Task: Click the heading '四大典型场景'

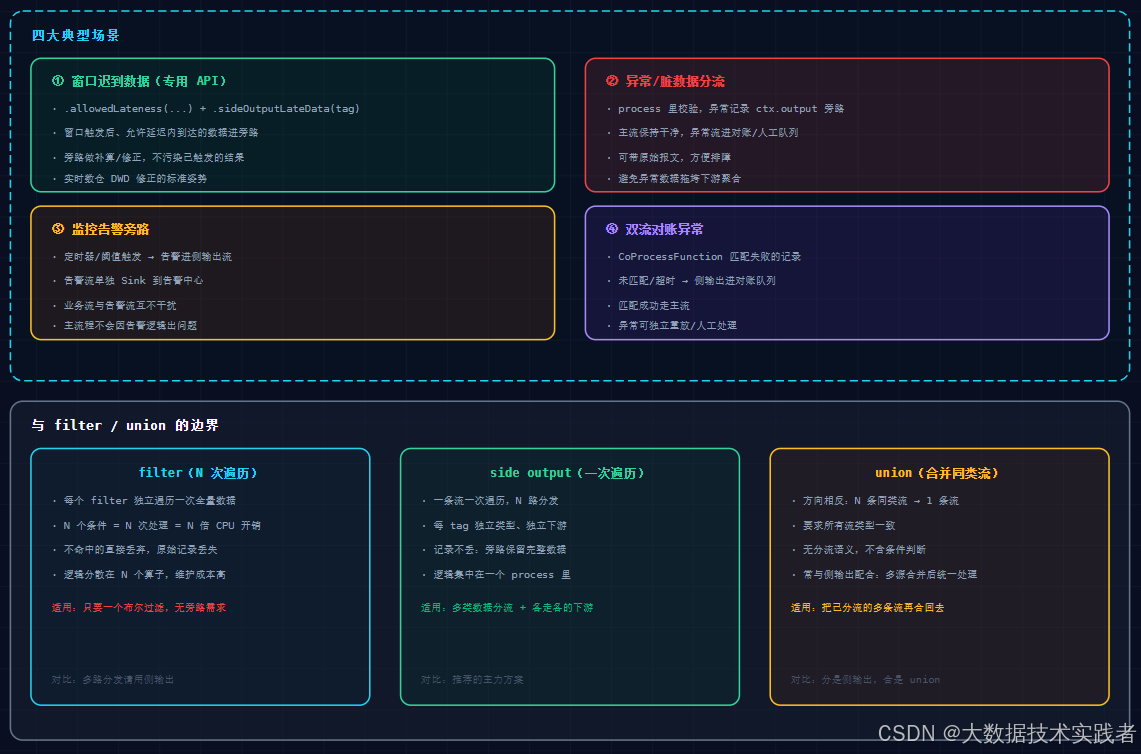Action: (x=75, y=35)
